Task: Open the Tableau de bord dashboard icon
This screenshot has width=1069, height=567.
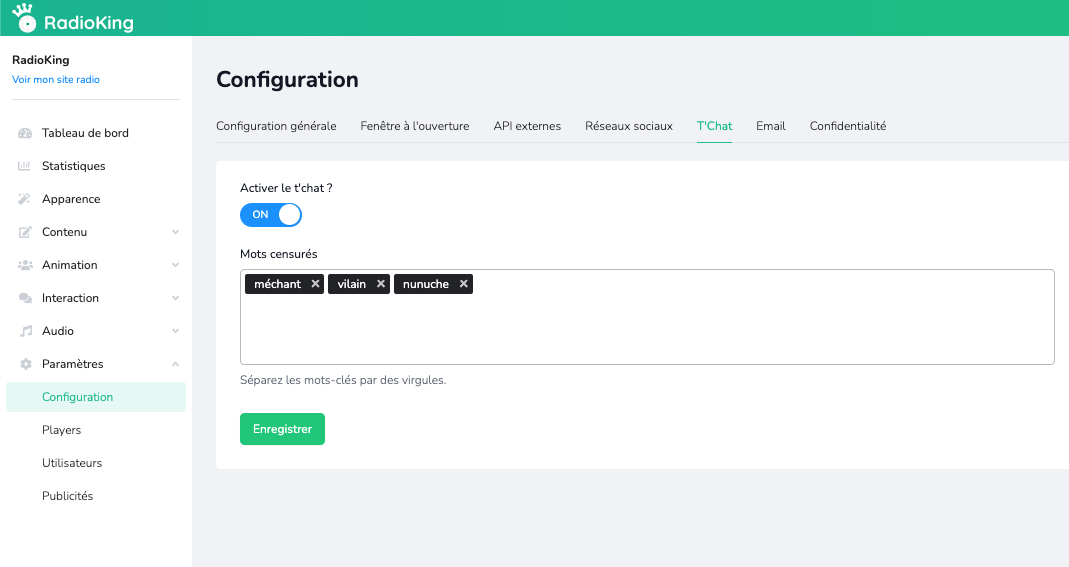Action: (x=26, y=133)
